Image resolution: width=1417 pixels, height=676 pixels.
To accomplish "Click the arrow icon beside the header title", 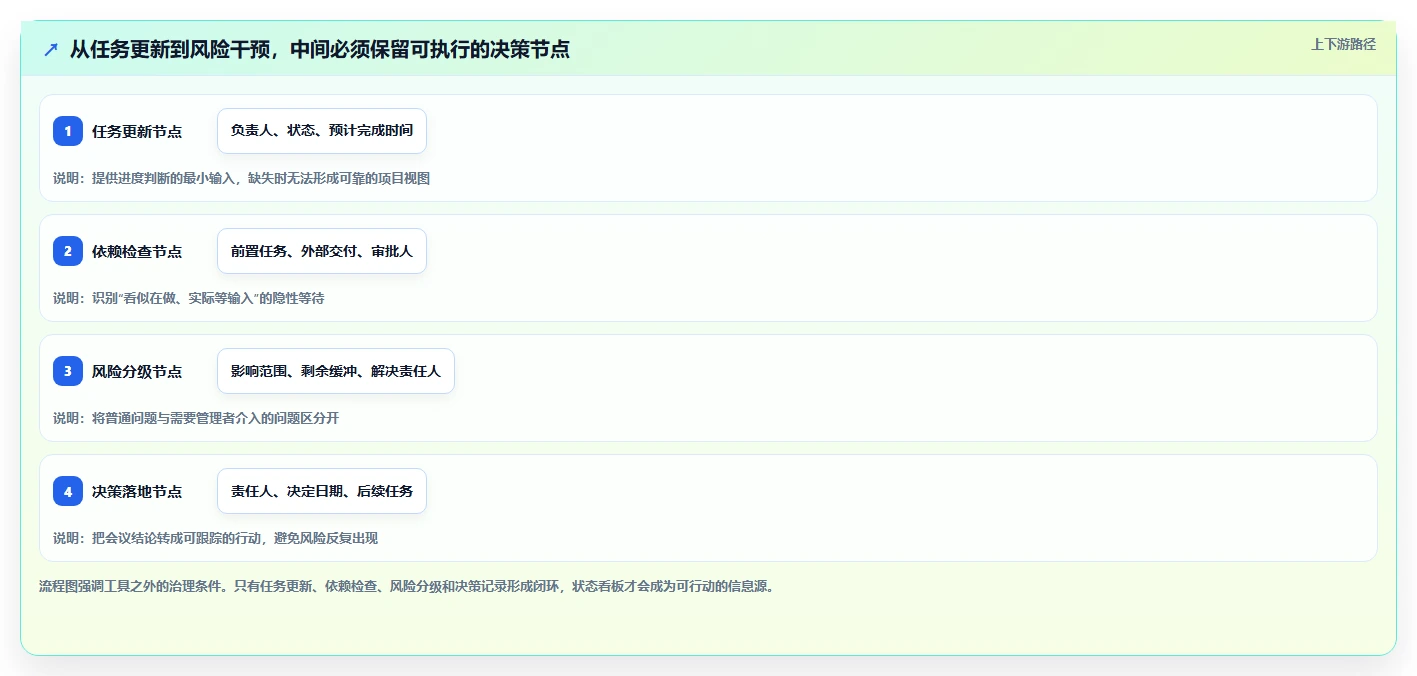I will [51, 49].
